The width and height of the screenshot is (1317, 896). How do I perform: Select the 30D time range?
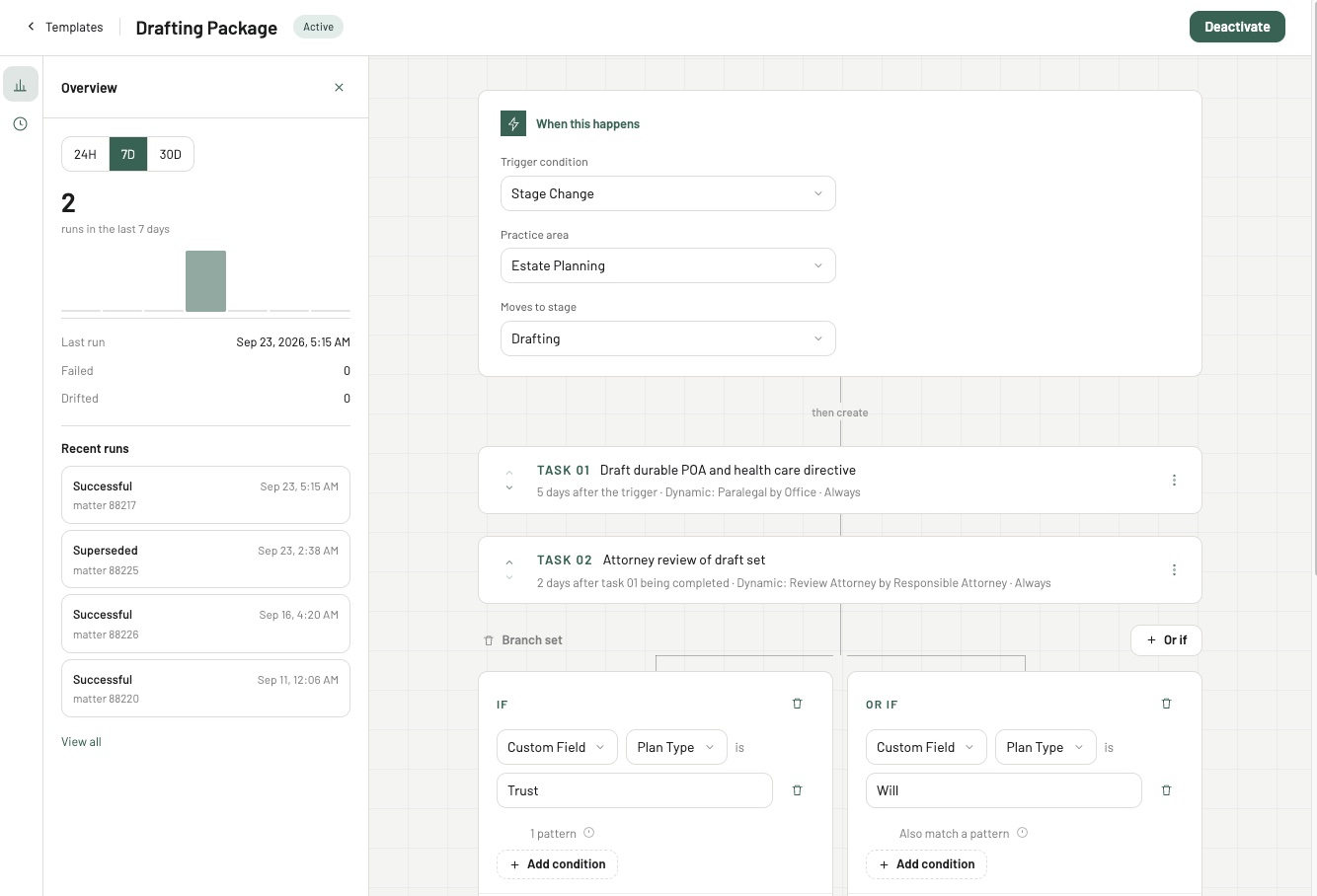point(171,154)
